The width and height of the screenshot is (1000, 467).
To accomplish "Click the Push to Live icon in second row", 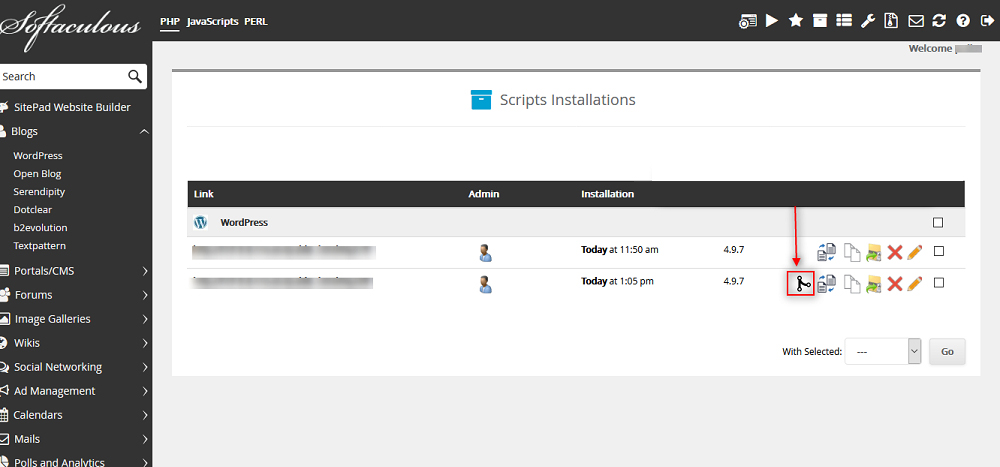I will tap(799, 284).
